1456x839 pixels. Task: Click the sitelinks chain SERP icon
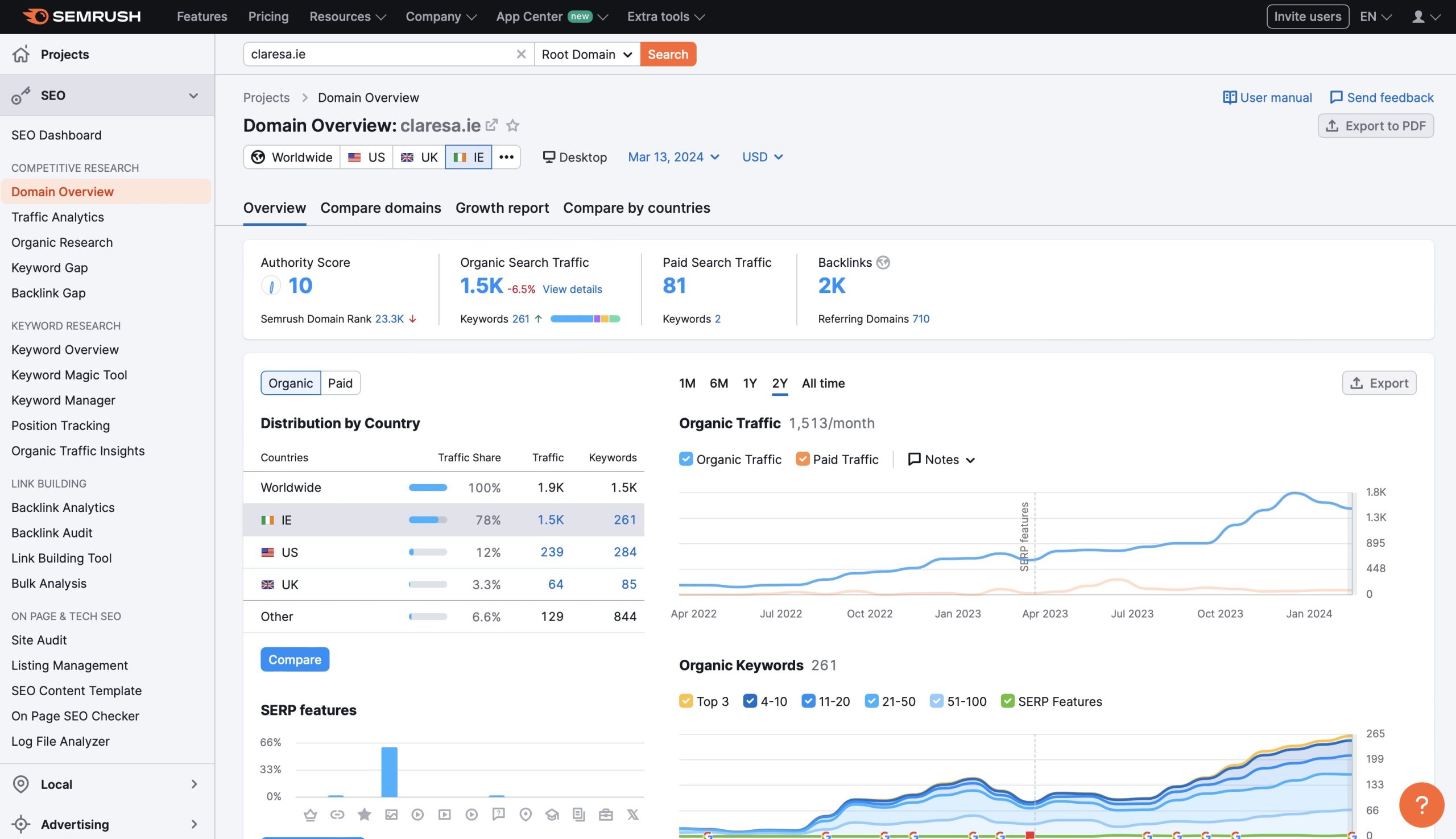pyautogui.click(x=337, y=814)
